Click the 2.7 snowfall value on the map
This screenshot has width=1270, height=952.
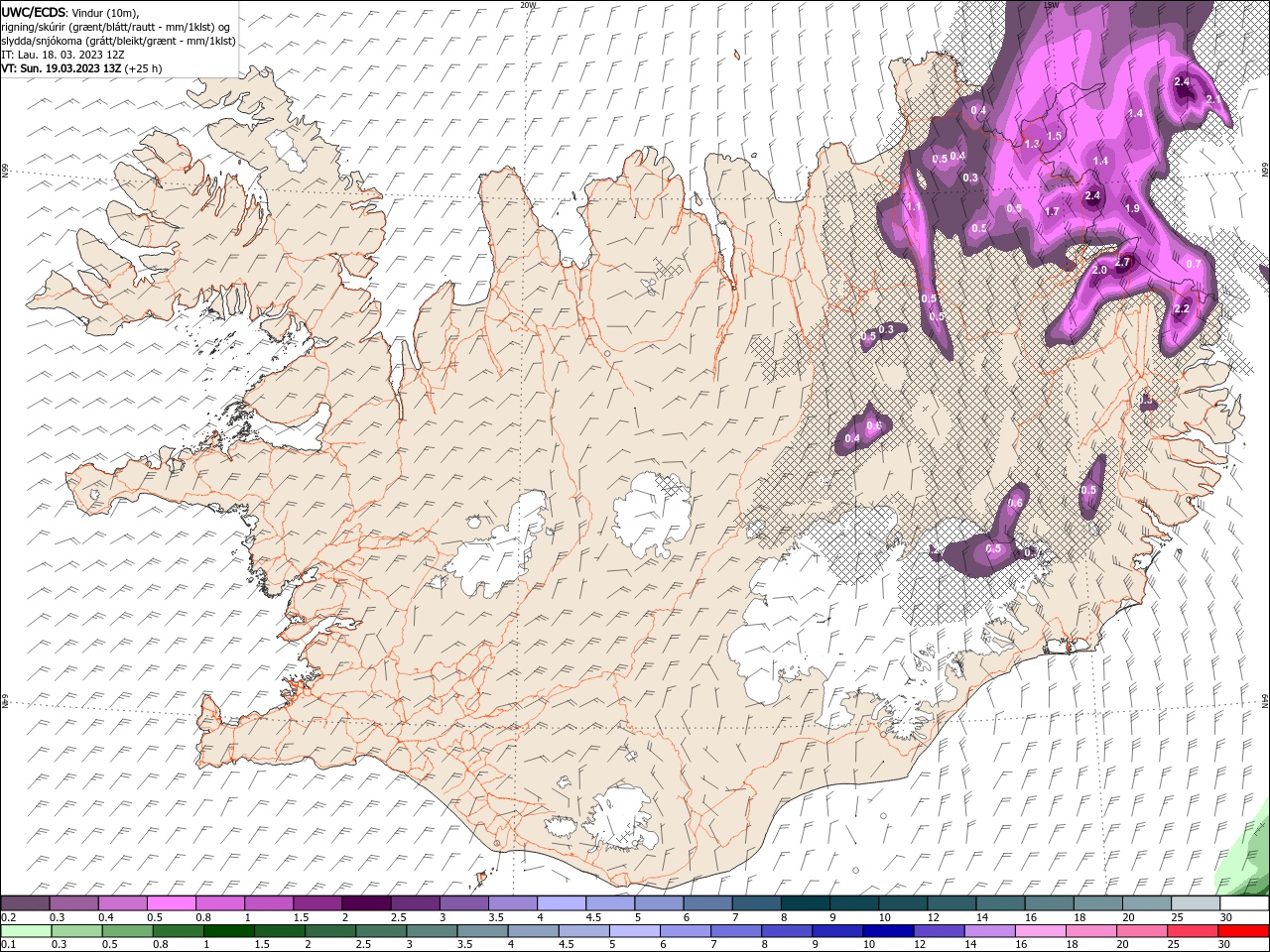point(1123,262)
